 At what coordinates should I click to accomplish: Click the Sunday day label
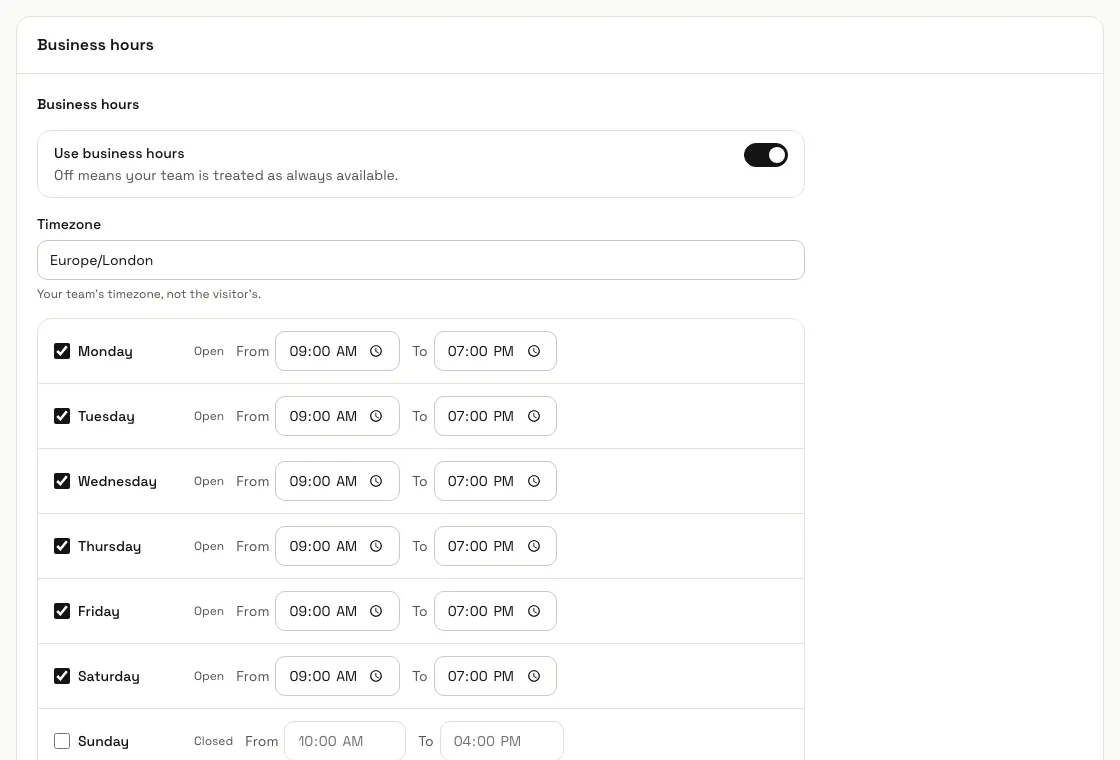(x=104, y=741)
